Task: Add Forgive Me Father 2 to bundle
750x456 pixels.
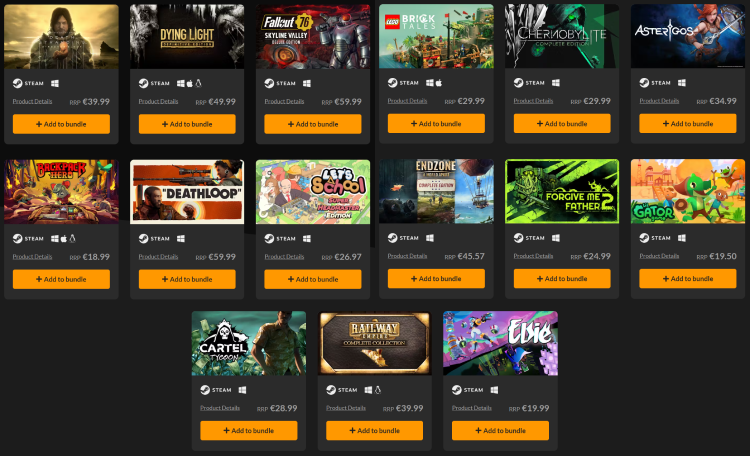Action: (x=562, y=278)
